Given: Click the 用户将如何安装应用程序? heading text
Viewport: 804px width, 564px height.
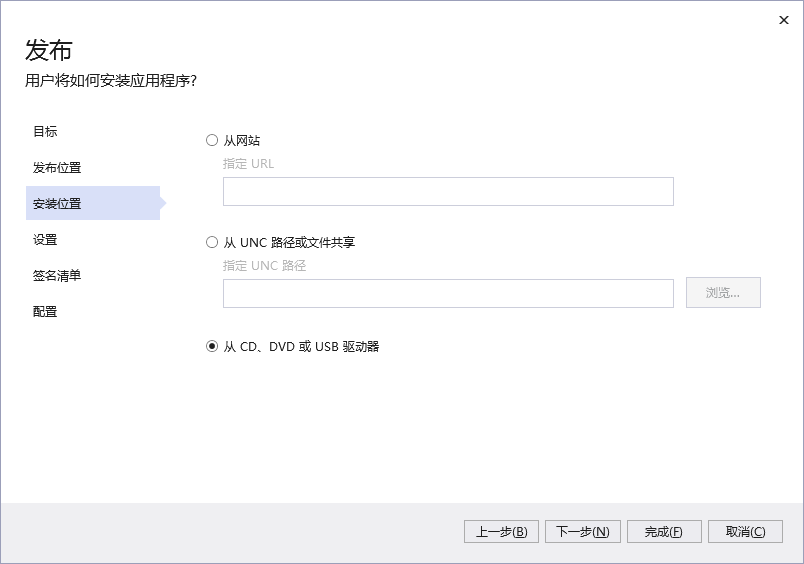Looking at the screenshot, I should [111, 81].
